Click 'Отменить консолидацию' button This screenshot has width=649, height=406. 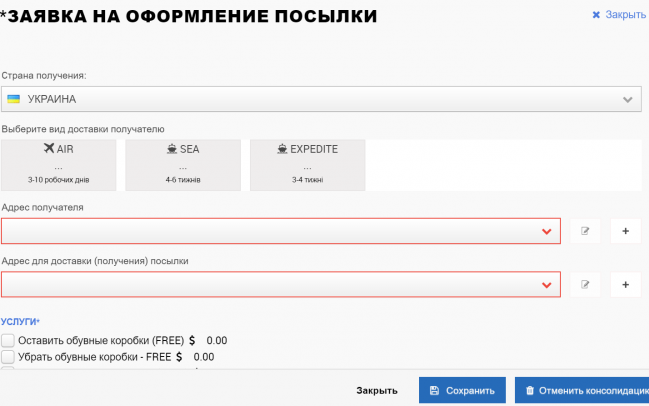pyautogui.click(x=581, y=390)
